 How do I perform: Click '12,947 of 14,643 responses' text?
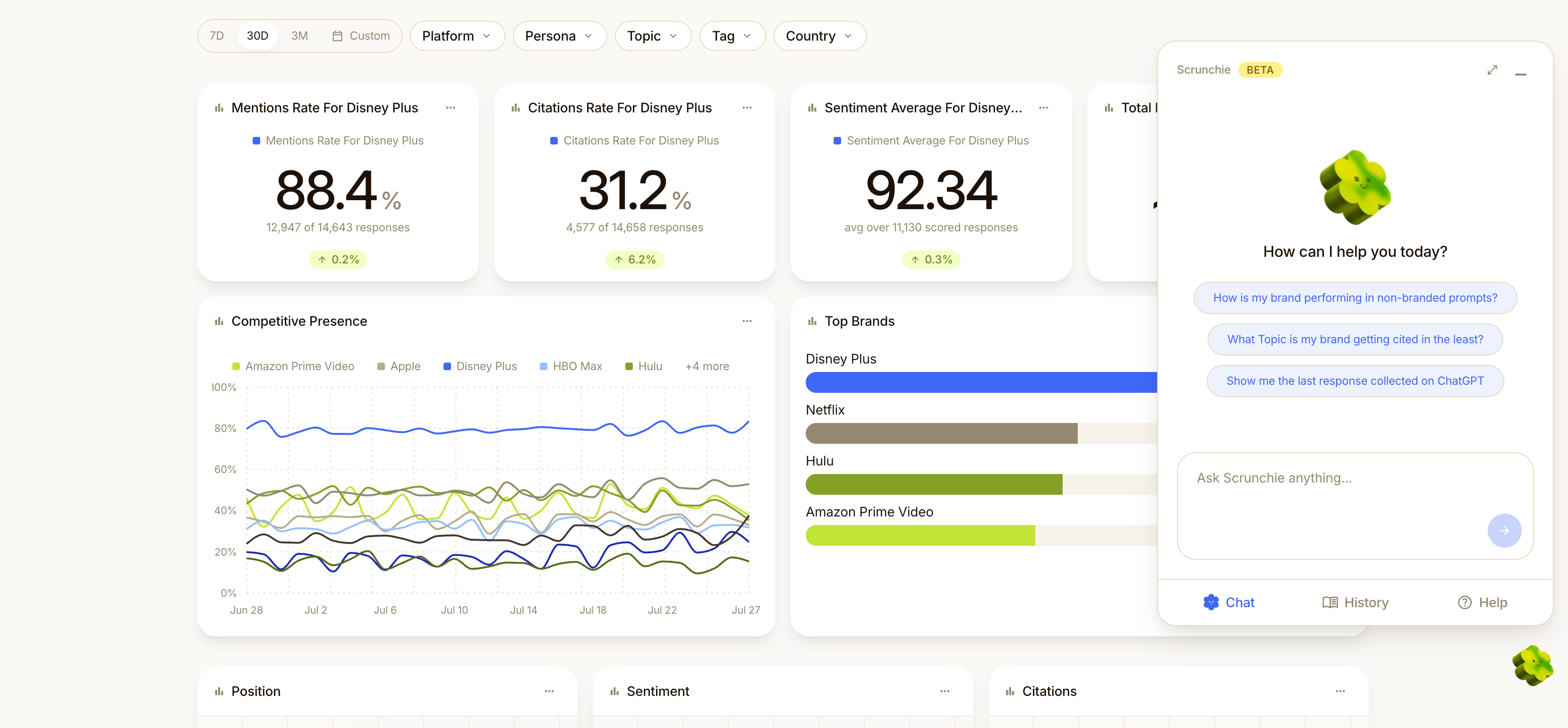coord(338,227)
